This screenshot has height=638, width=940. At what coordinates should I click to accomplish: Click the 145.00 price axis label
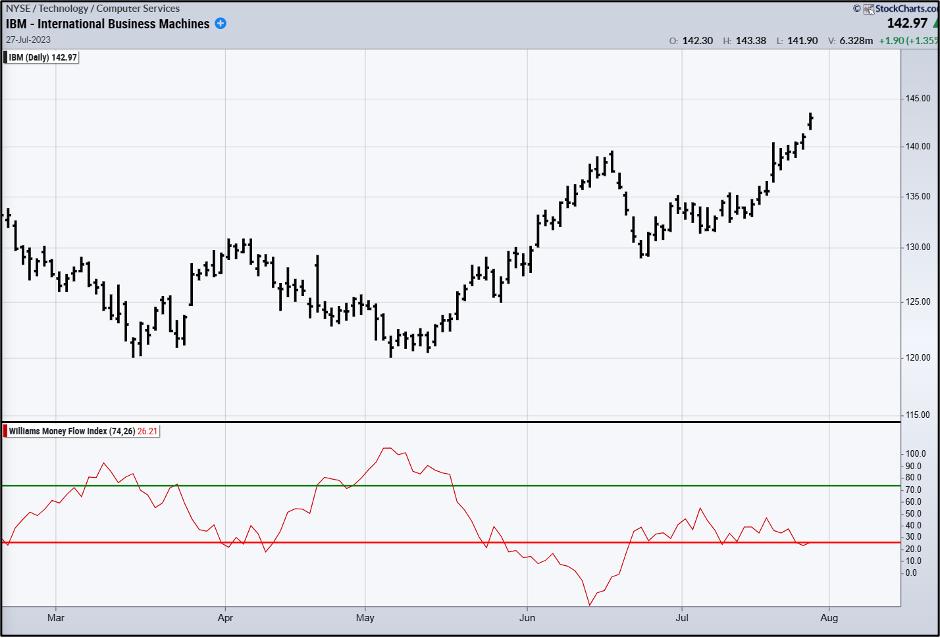(918, 98)
